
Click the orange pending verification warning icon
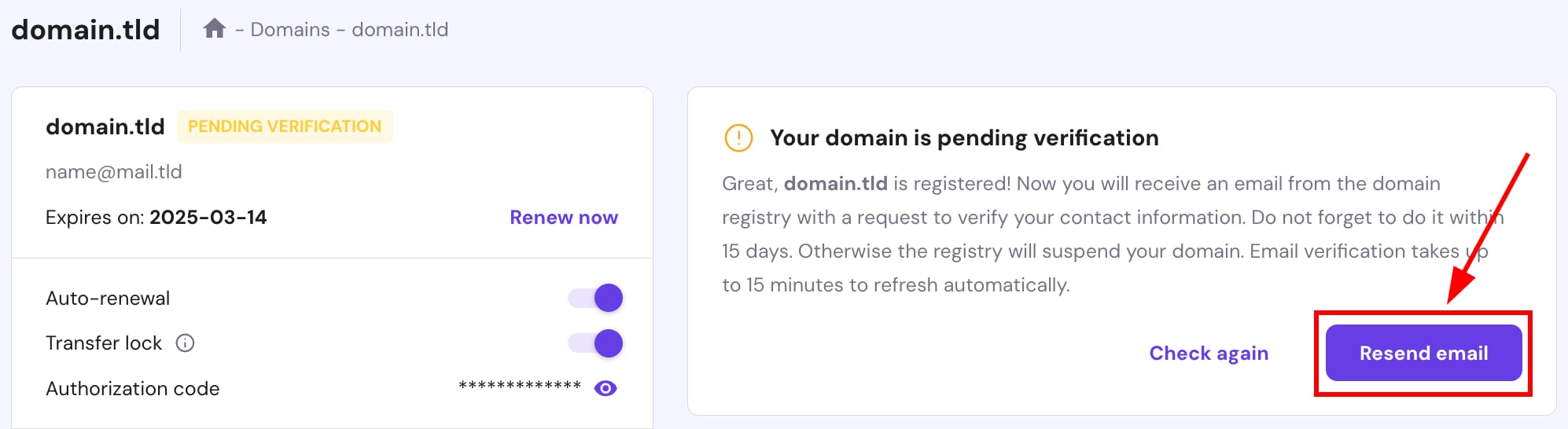738,137
